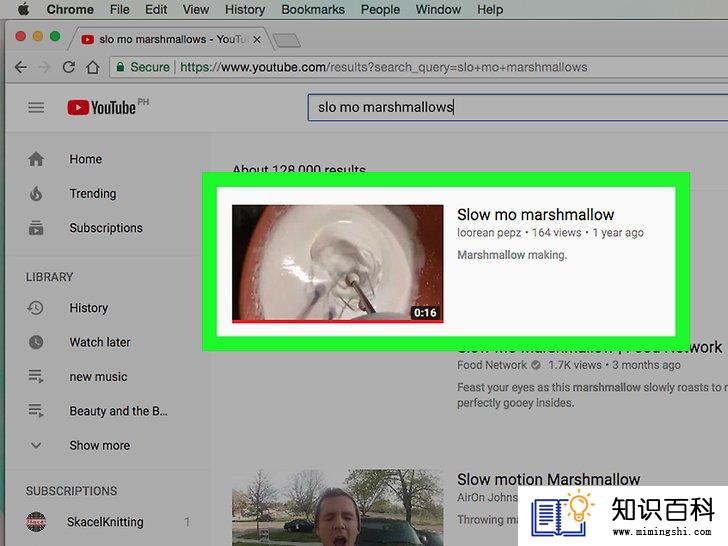Image resolution: width=728 pixels, height=546 pixels.
Task: Visit the Food Network channel
Action: 492,365
